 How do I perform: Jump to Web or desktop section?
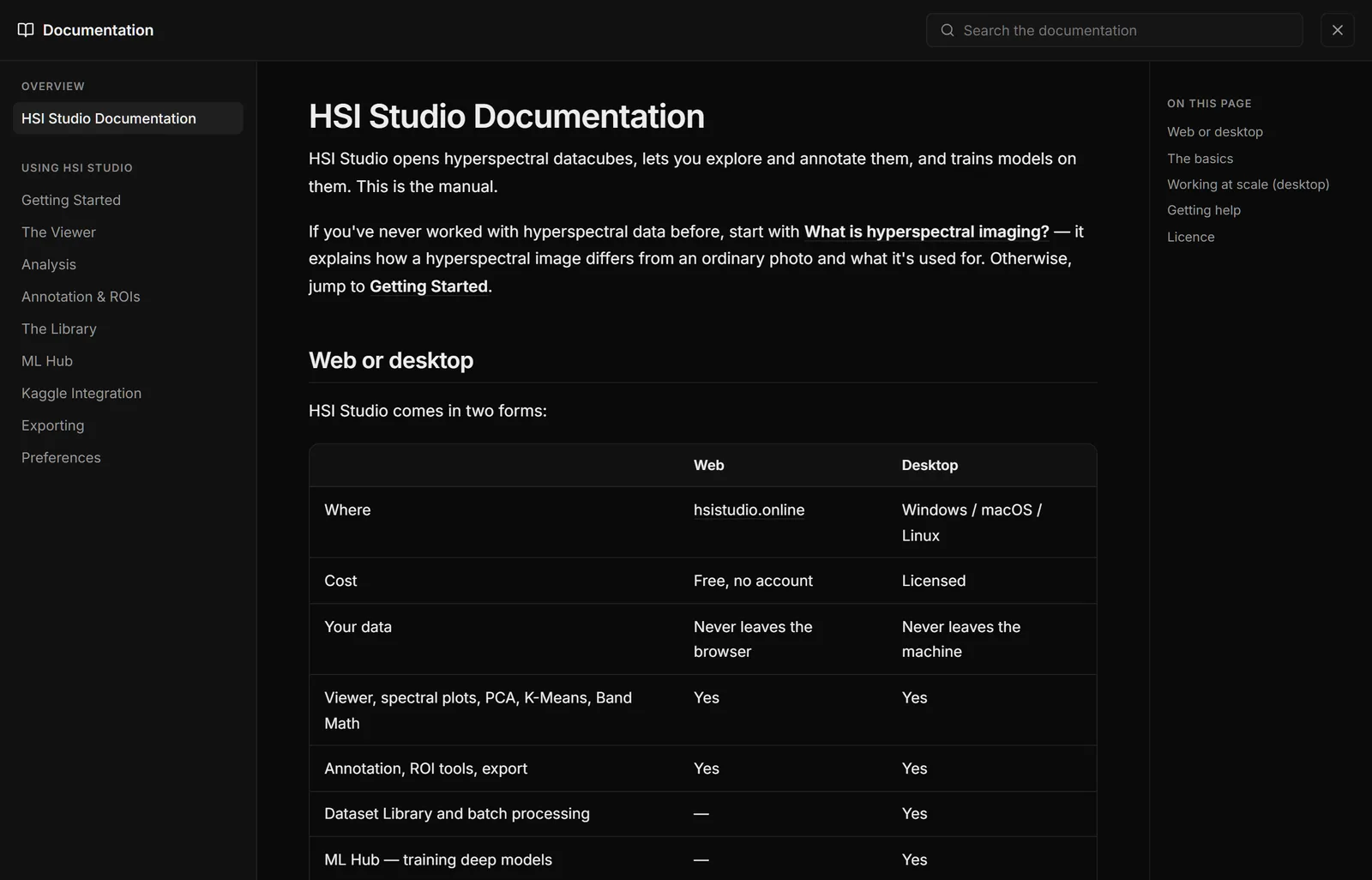pos(1215,131)
